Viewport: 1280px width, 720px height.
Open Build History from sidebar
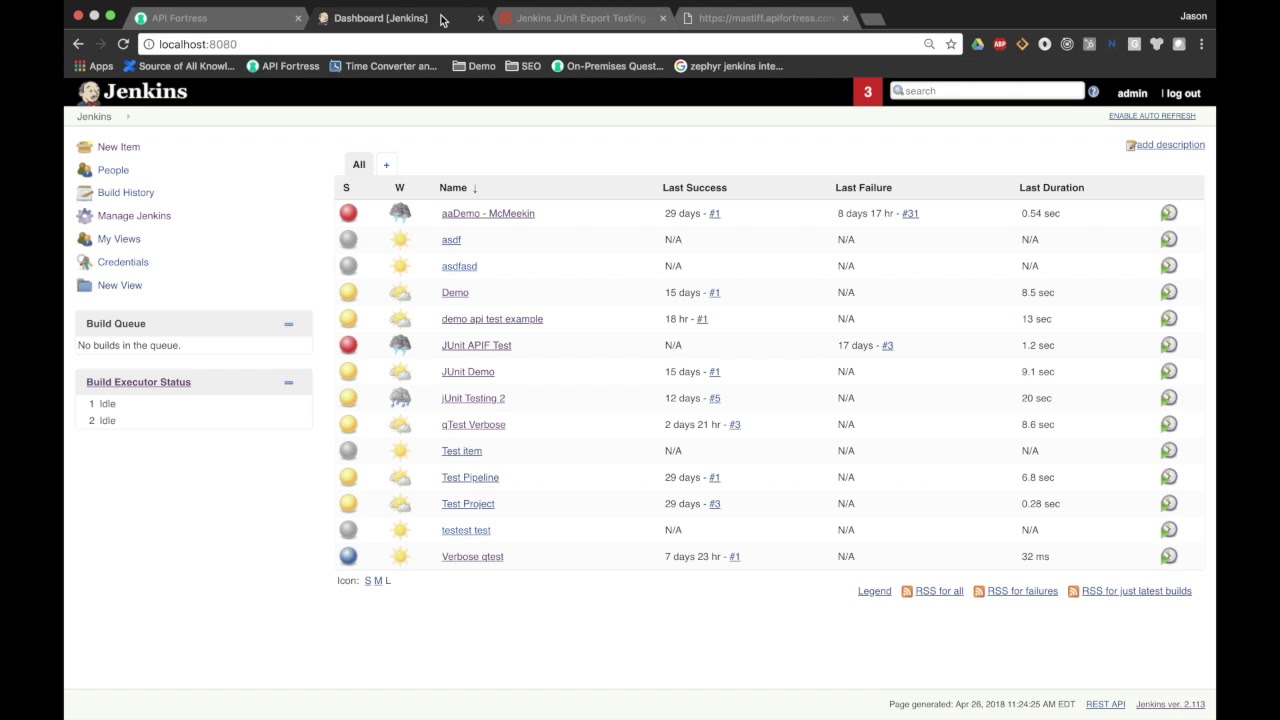125,192
